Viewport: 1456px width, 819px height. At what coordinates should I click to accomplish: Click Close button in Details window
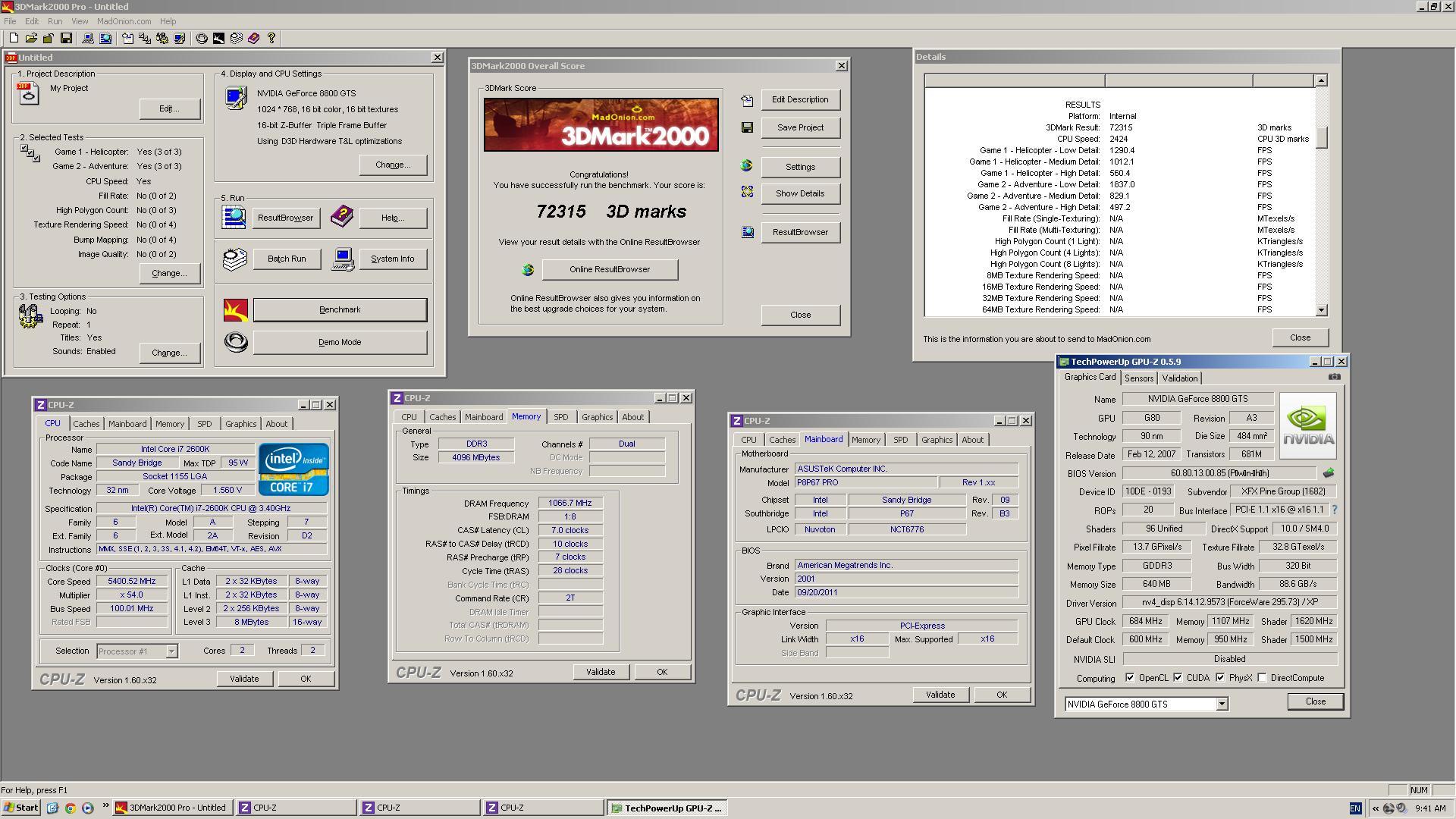coord(1300,337)
